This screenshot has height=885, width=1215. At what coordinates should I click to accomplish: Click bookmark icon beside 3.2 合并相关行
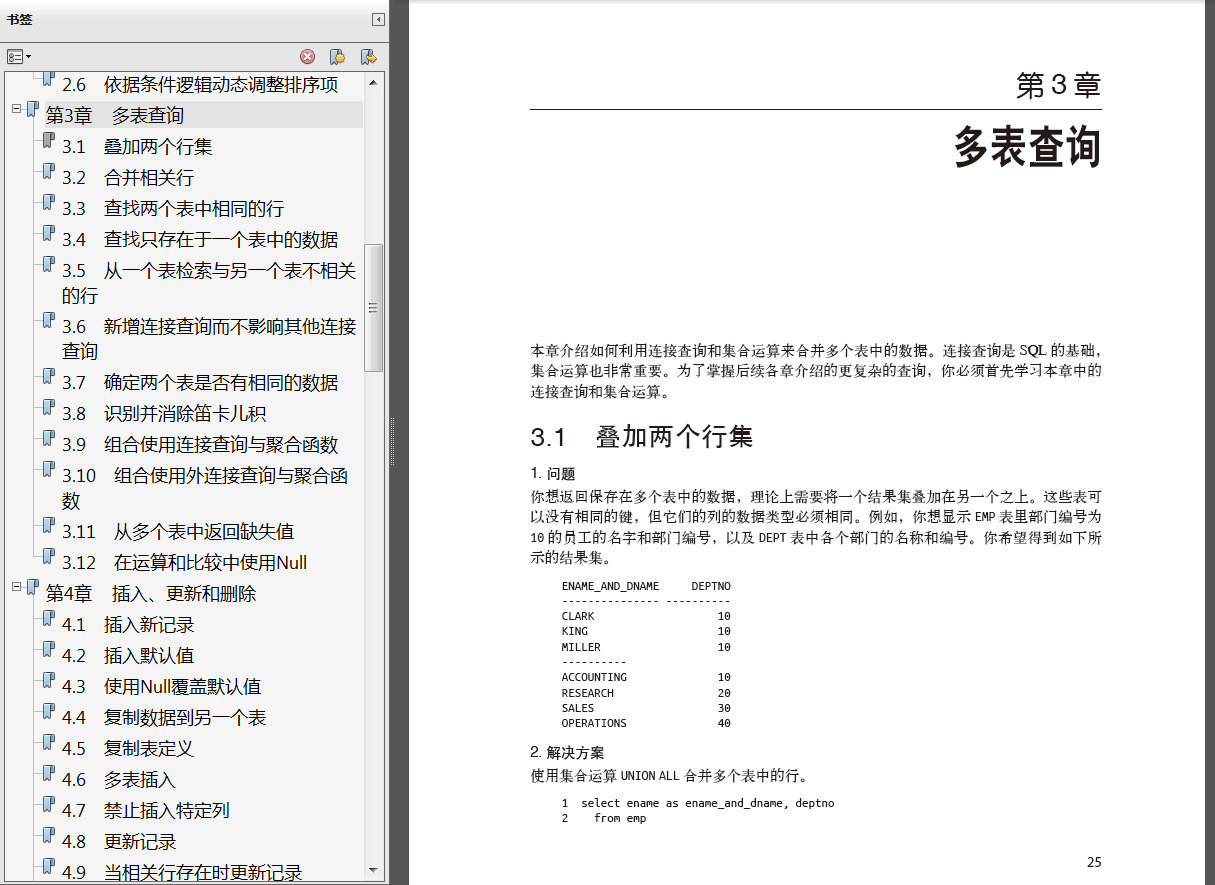pos(48,172)
